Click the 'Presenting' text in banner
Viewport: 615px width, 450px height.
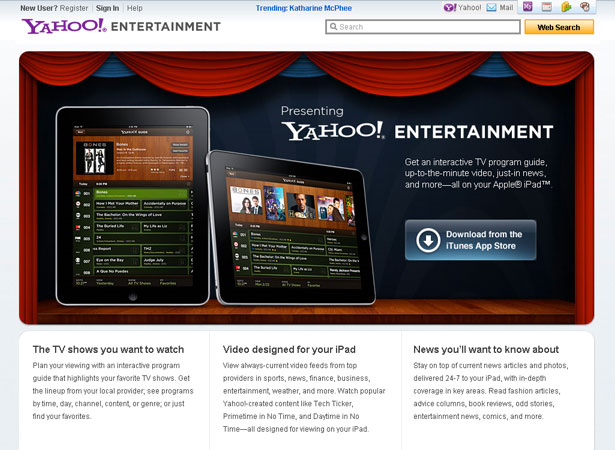click(312, 111)
